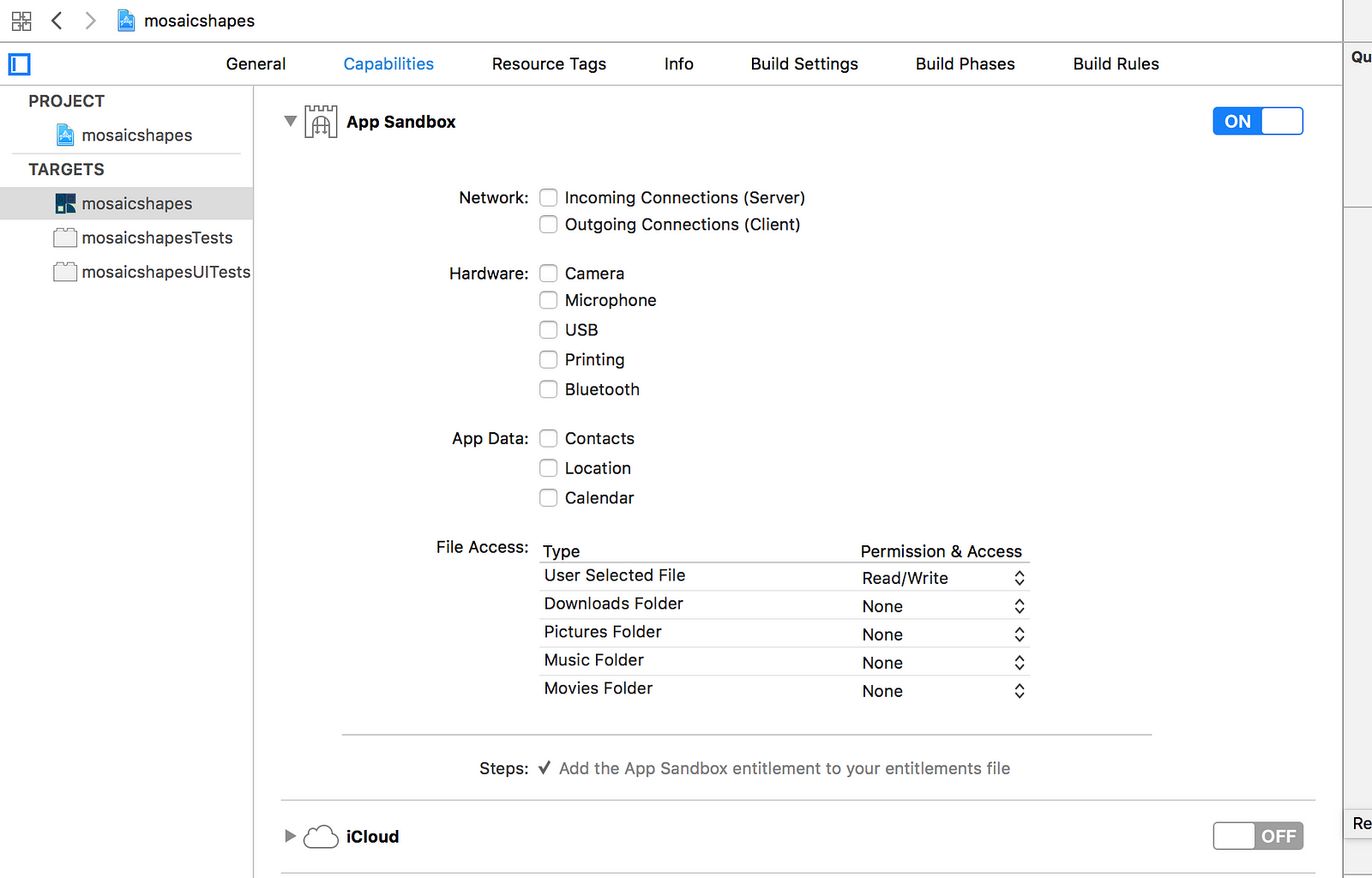Click the iCloud cloud icon
The image size is (1372, 878).
click(x=321, y=836)
